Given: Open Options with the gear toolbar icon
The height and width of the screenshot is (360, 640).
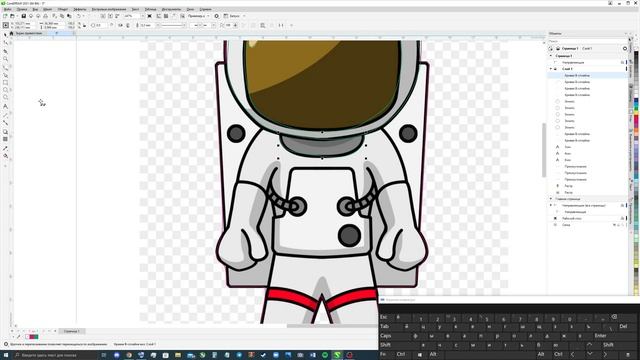Looking at the screenshot, I should [217, 16].
